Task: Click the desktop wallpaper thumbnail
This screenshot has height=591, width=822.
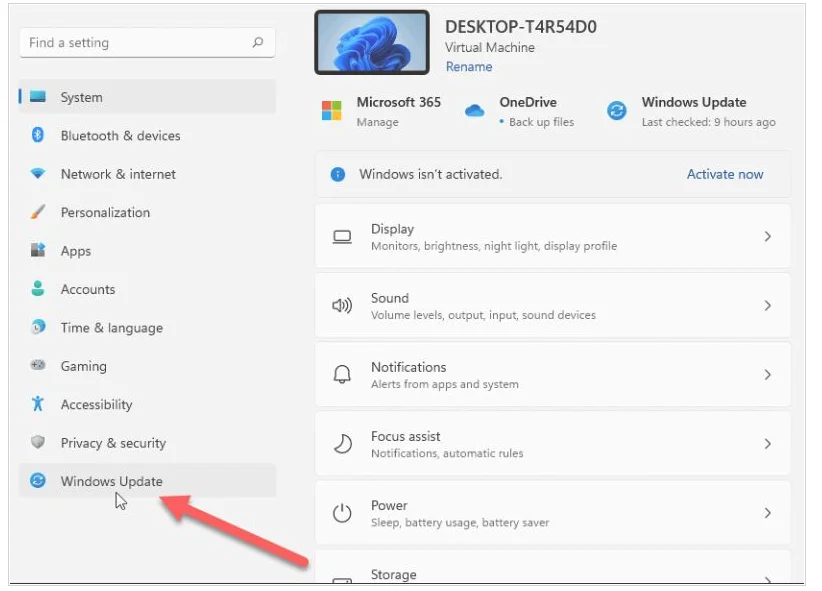Action: [x=372, y=43]
